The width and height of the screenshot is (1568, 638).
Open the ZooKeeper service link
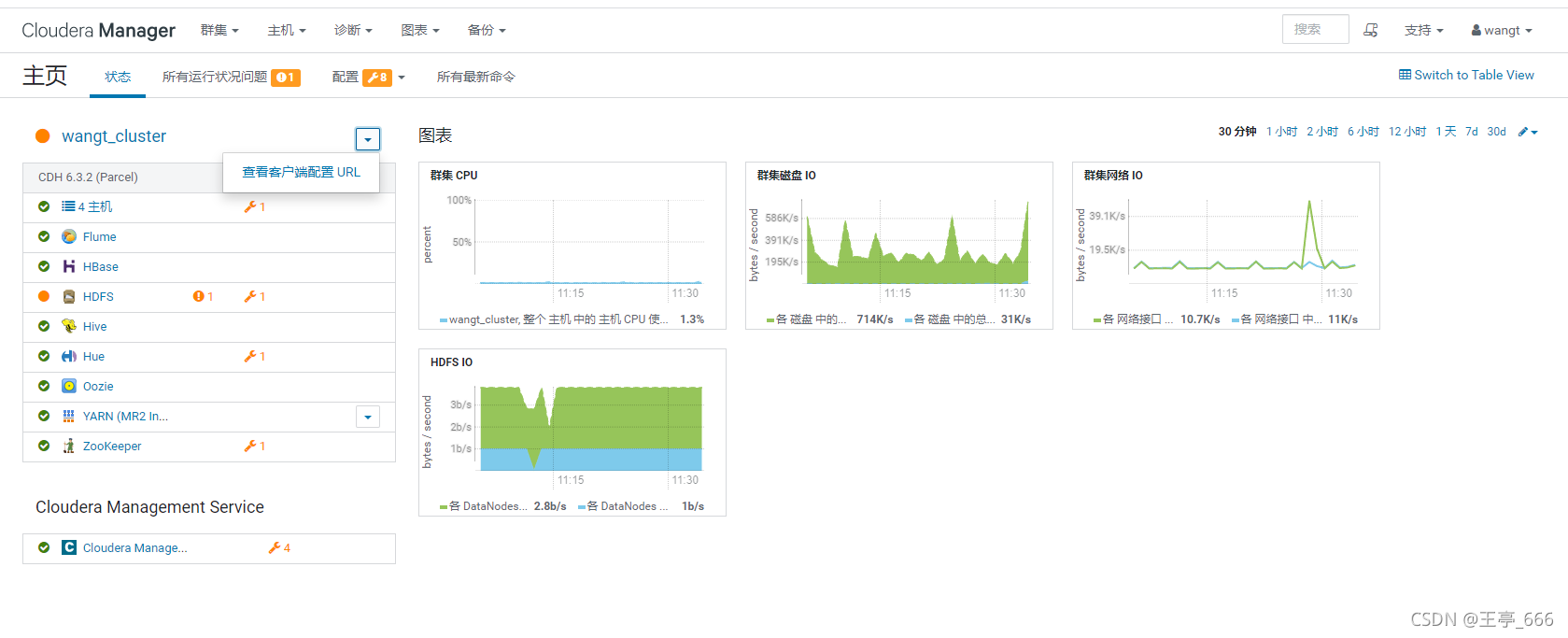tap(112, 446)
